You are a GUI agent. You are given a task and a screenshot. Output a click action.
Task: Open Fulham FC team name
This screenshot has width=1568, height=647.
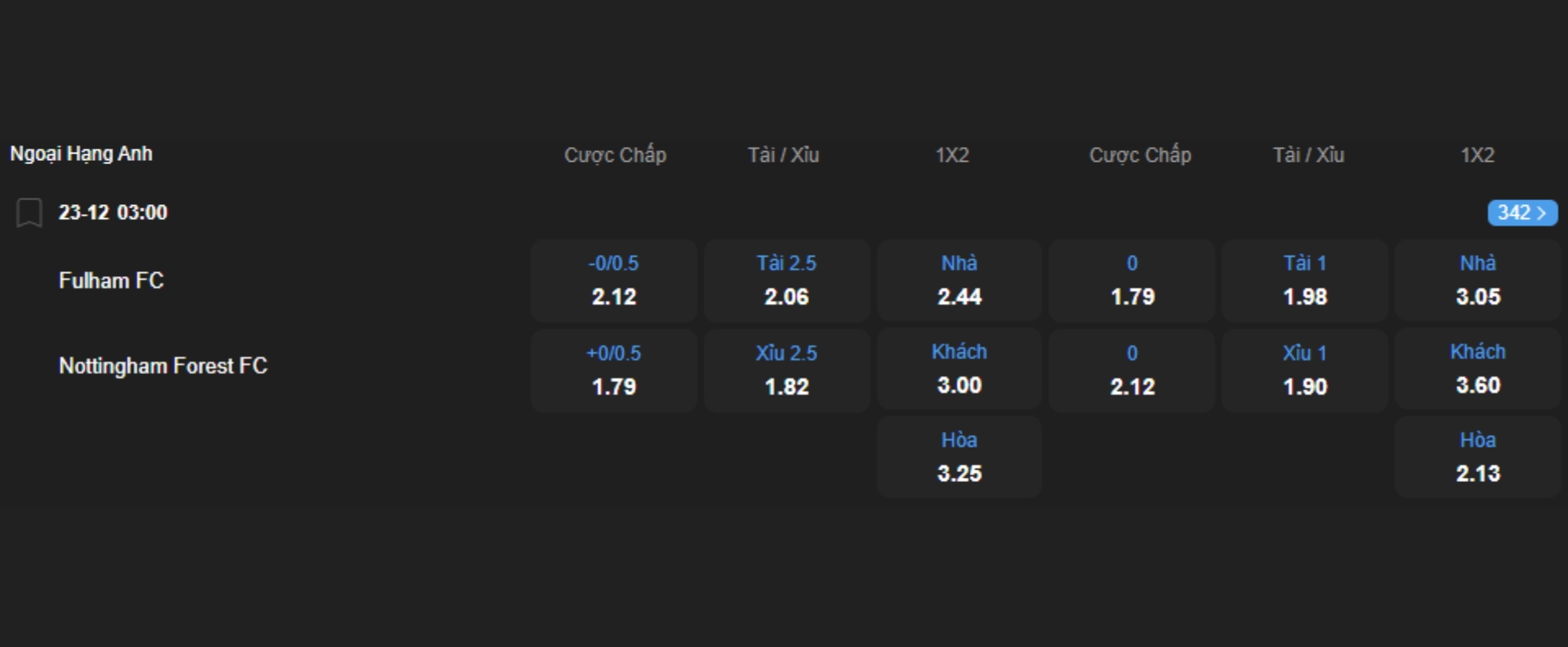[x=111, y=281]
